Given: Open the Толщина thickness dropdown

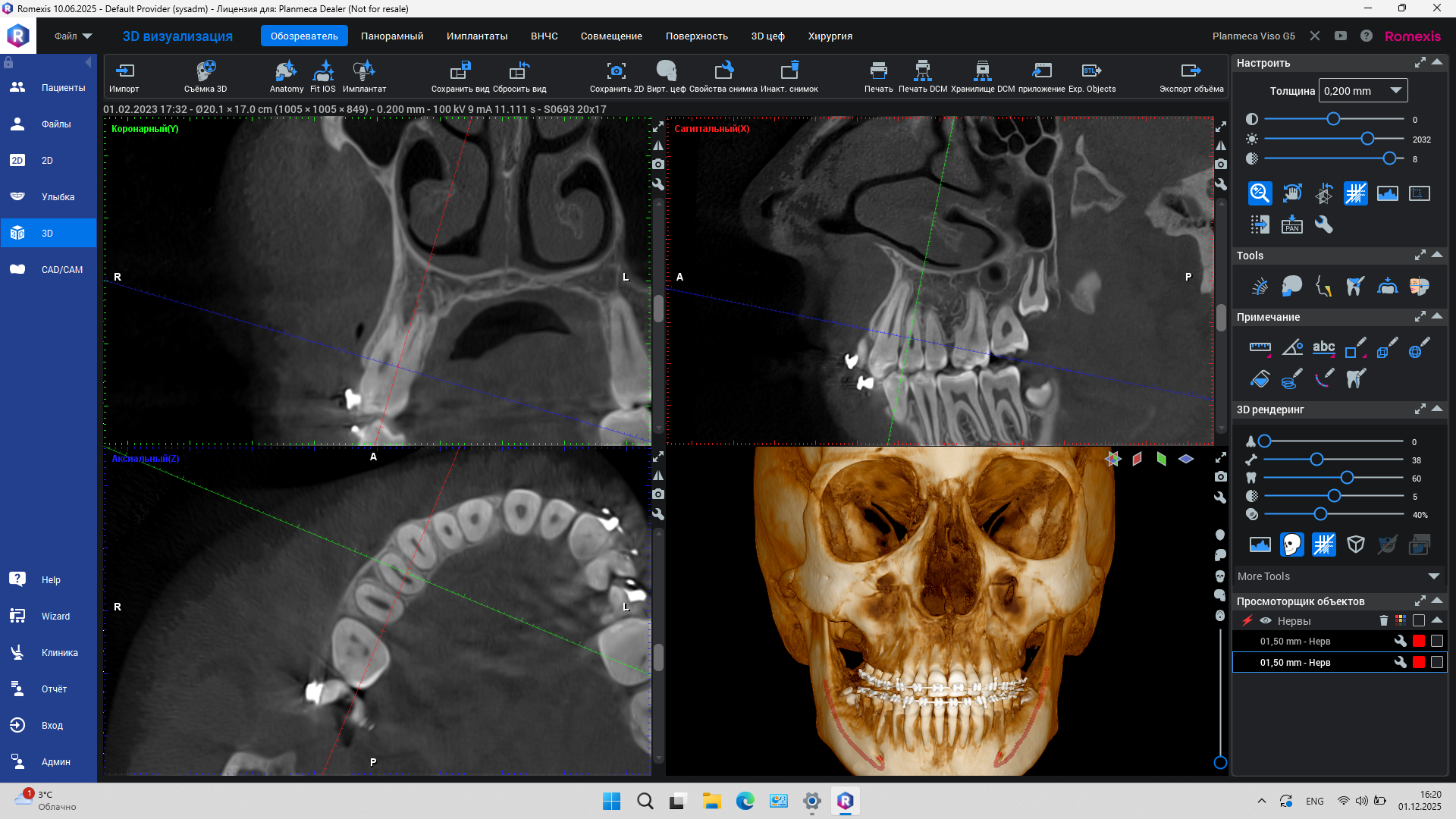Looking at the screenshot, I should [x=1395, y=90].
